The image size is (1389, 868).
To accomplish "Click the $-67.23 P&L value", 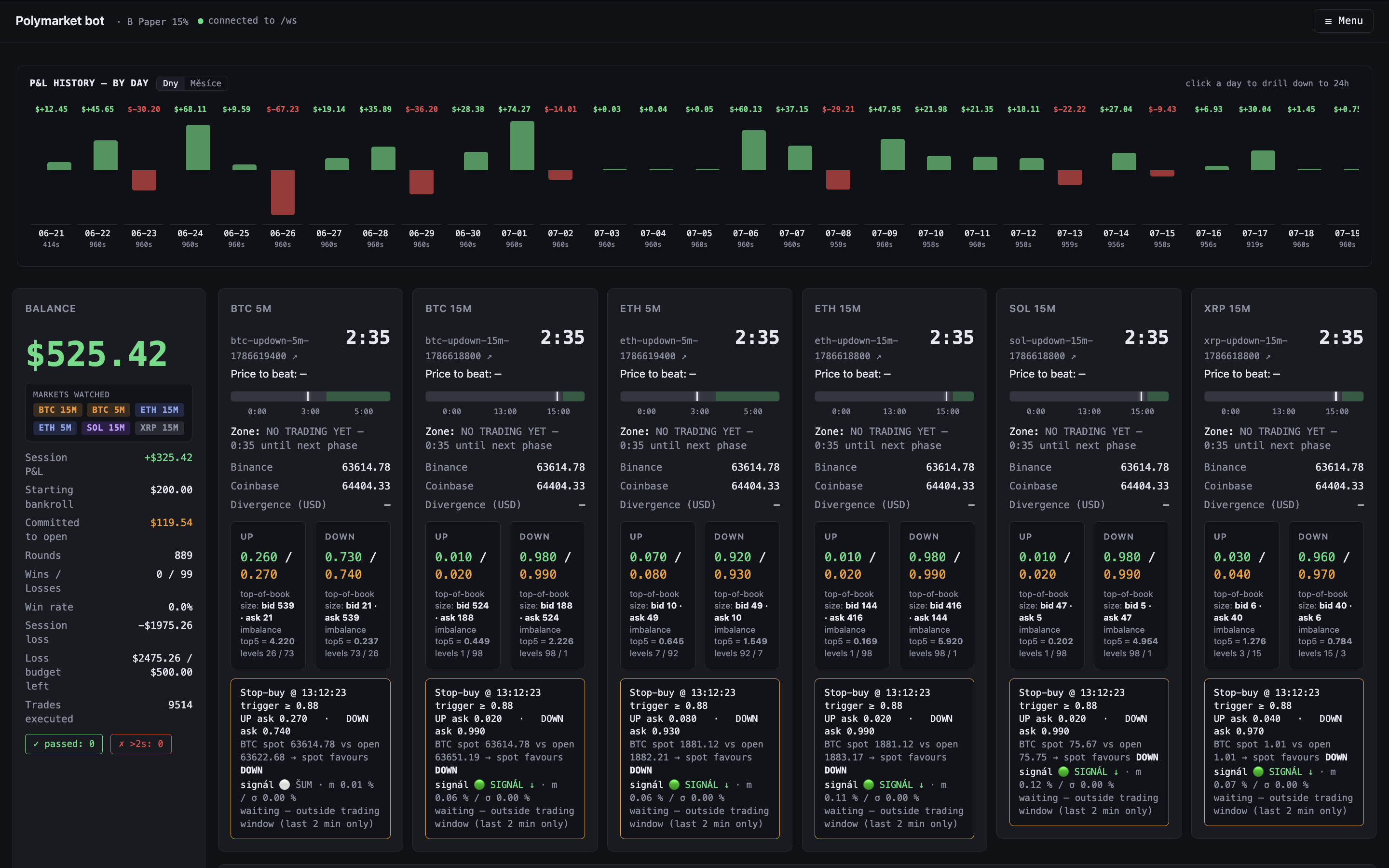I will tap(283, 109).
